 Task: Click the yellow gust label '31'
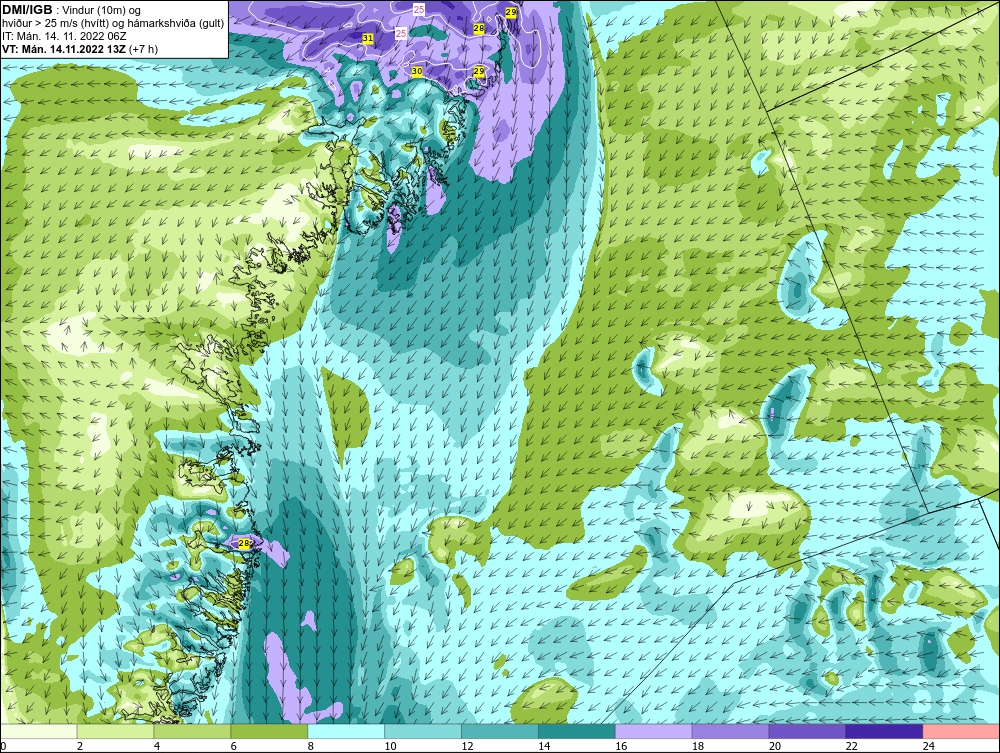367,38
